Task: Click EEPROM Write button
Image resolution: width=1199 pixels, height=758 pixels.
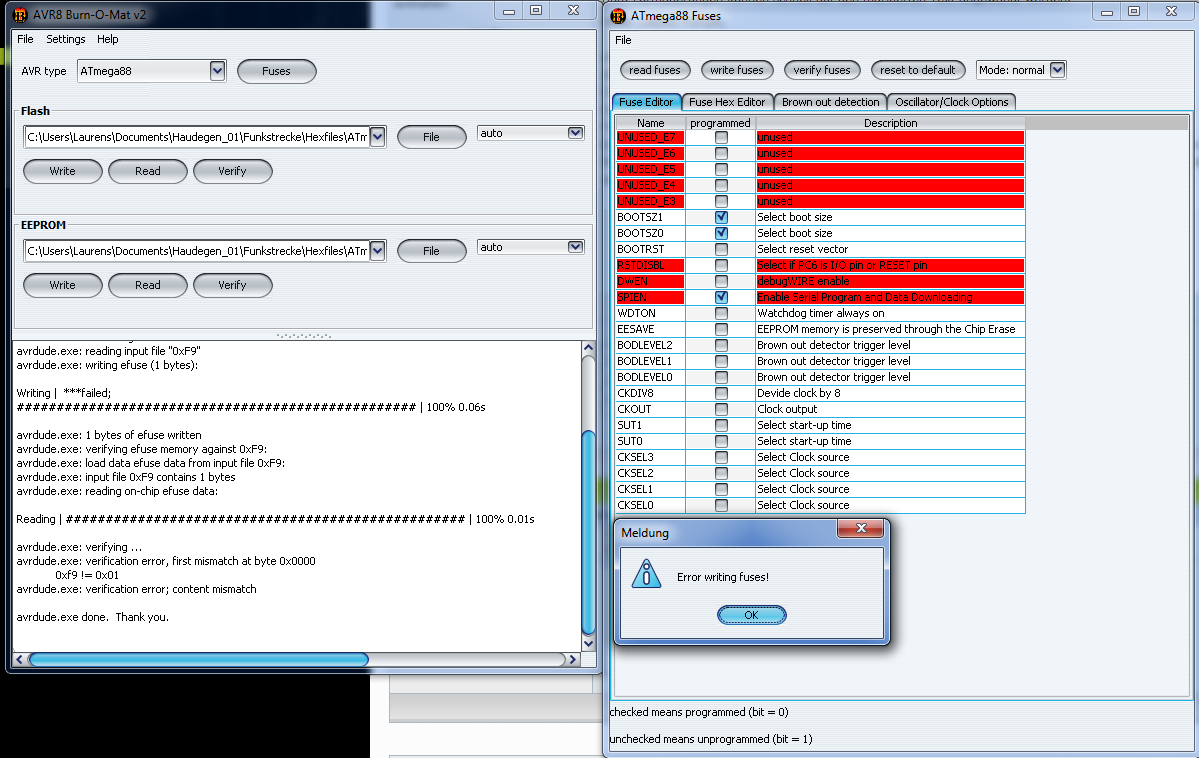Action: click(63, 285)
